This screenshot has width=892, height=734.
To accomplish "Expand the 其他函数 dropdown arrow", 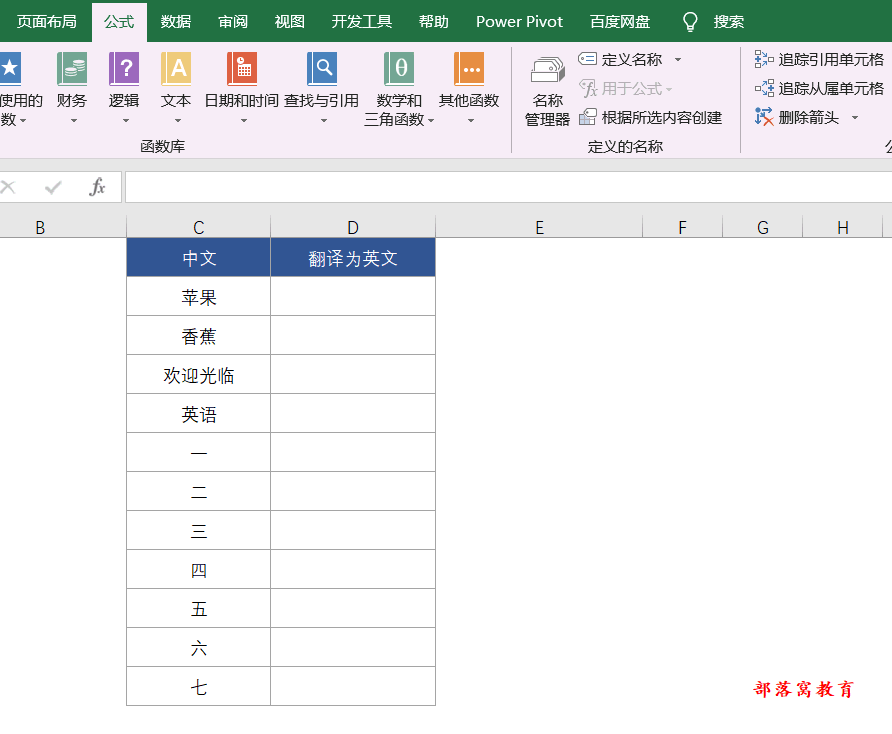I will 470,120.
